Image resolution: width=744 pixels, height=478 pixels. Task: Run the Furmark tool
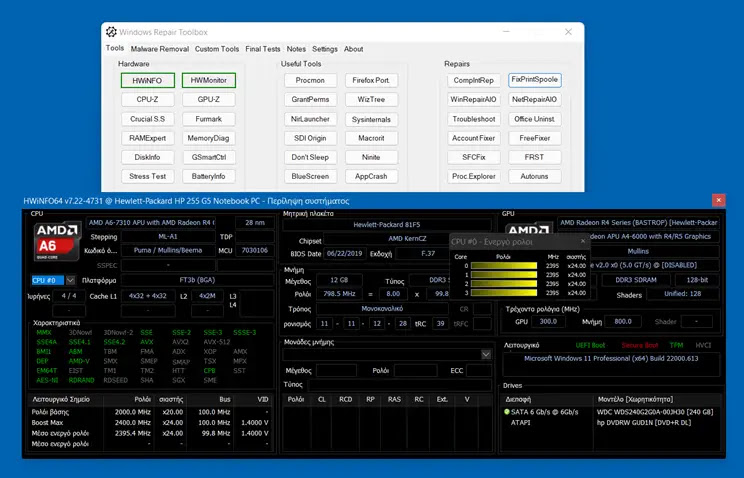click(x=209, y=119)
